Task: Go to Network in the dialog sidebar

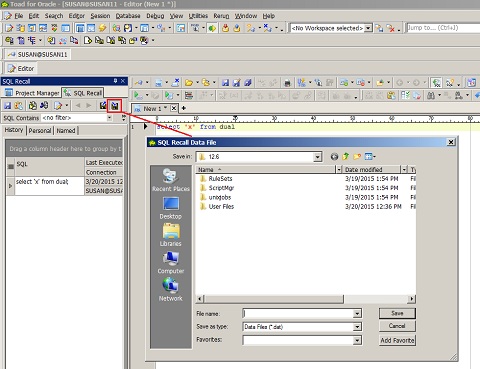Action: point(171,290)
